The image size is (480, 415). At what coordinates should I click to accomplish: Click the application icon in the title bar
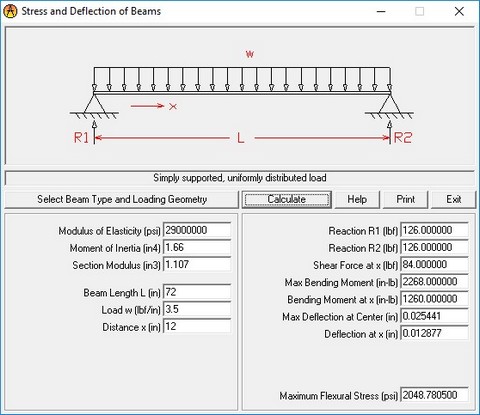tap(10, 11)
